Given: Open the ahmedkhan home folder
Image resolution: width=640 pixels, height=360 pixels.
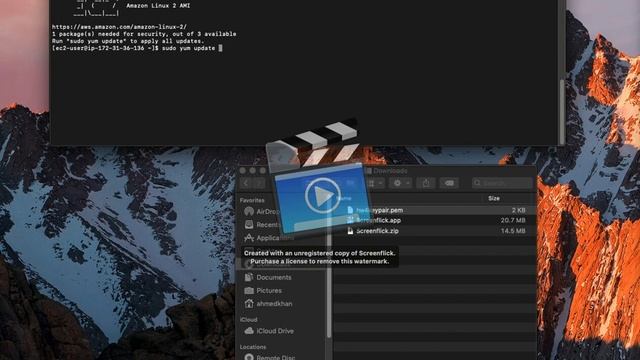Looking at the screenshot, I should point(268,304).
